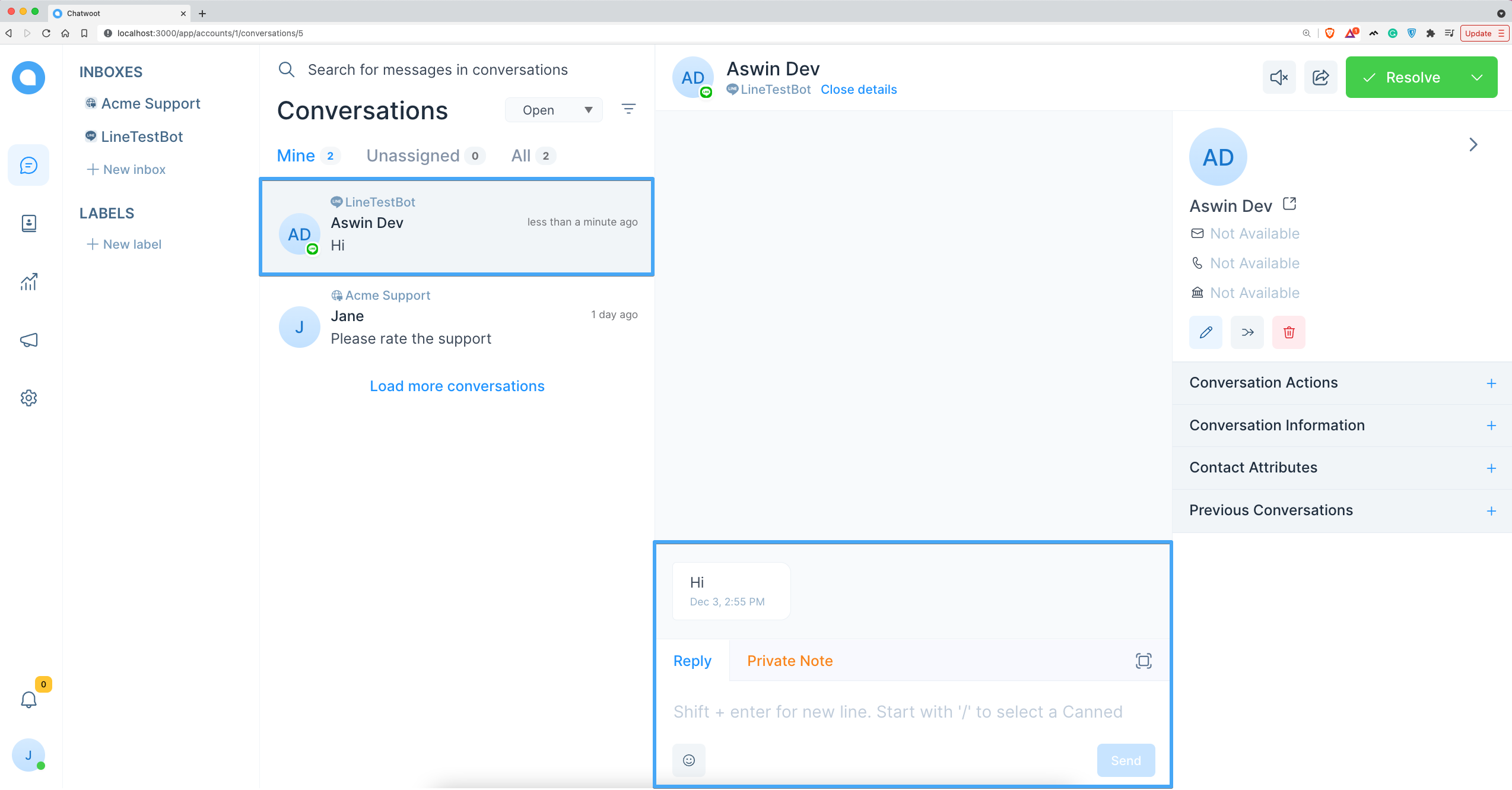Select the Reply tab in composer

(692, 661)
